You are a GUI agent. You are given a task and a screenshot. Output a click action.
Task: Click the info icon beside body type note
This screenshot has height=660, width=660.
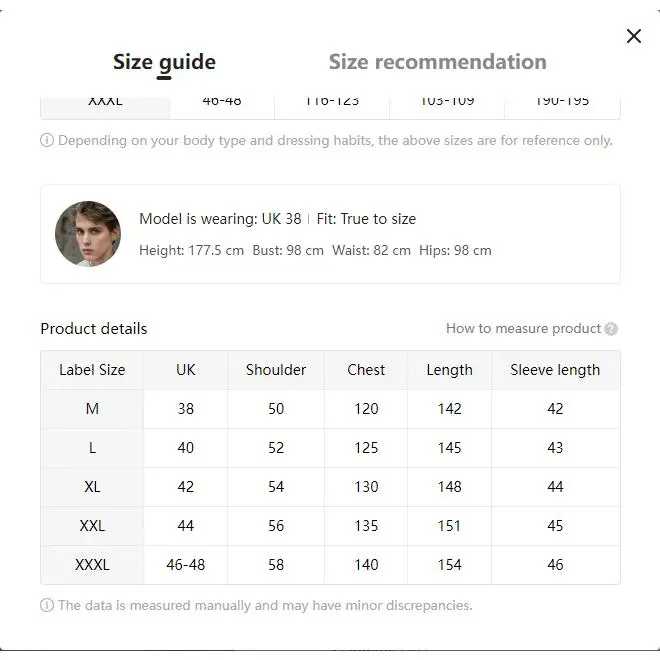[x=47, y=140]
